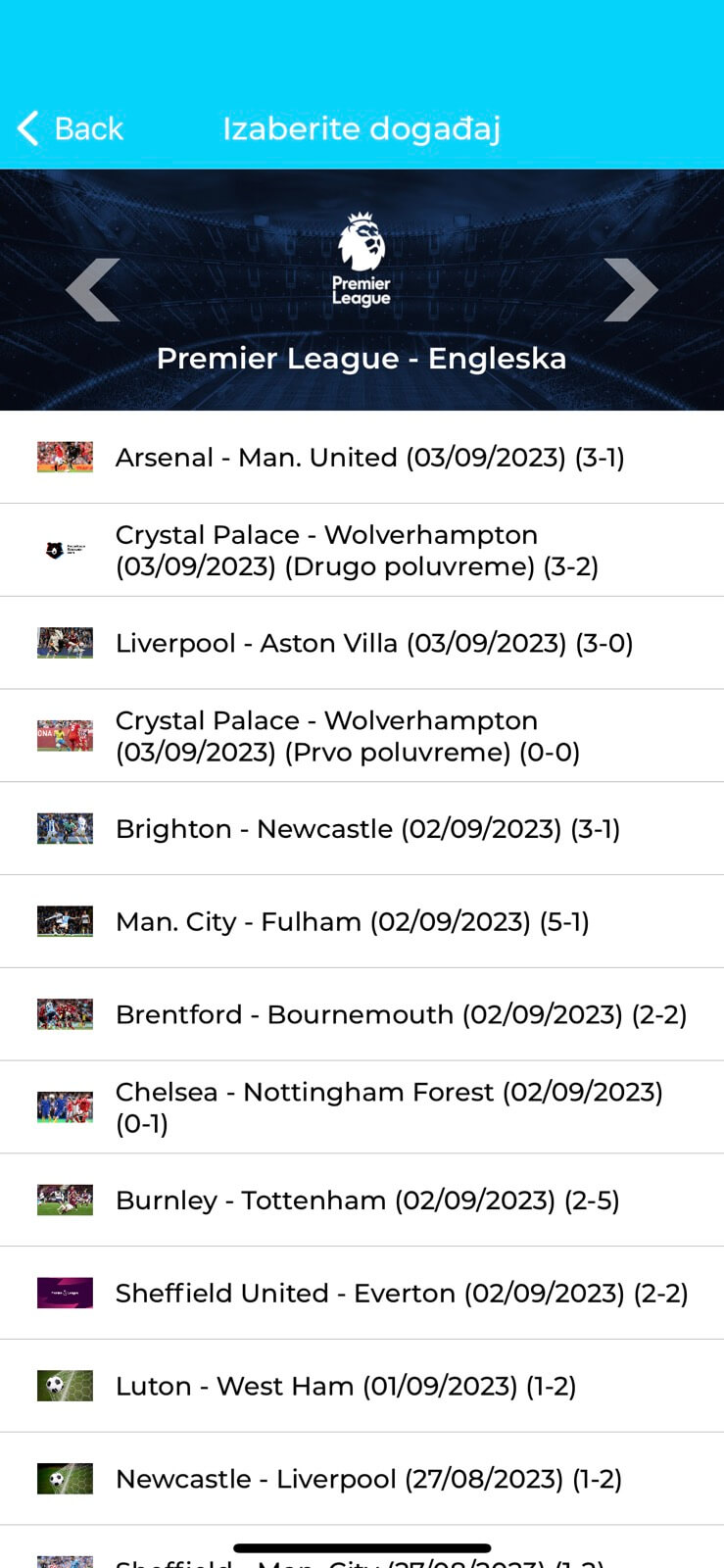Go to next league with right arrow
This screenshot has height=1568, width=724.
coord(630,290)
